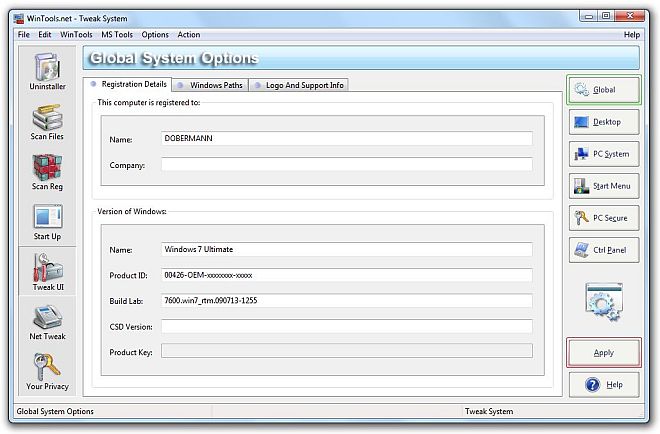Click the Build Lab field
Image resolution: width=660 pixels, height=434 pixels.
pyautogui.click(x=347, y=301)
